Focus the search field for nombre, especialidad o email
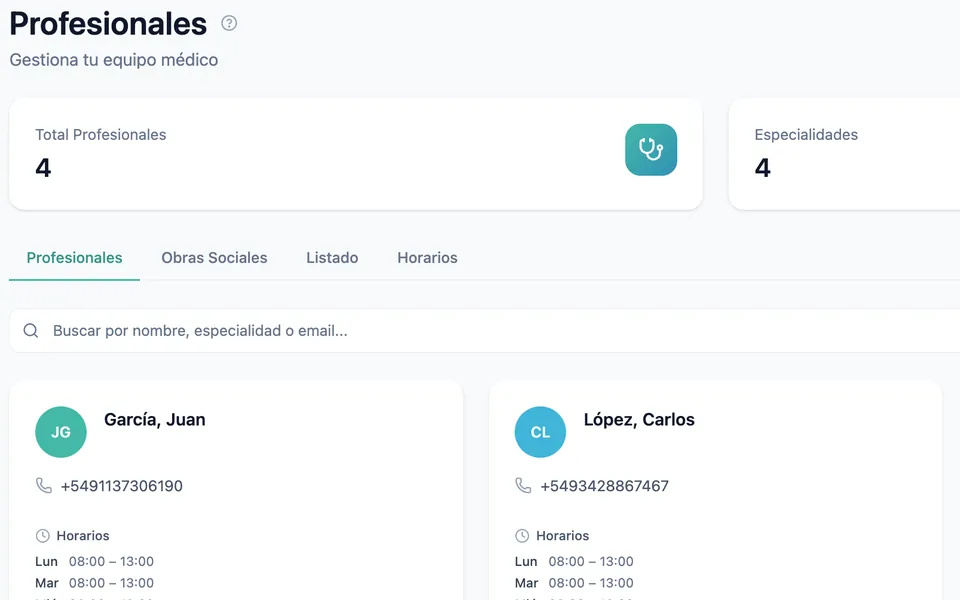The height and width of the screenshot is (600, 960). (x=485, y=331)
